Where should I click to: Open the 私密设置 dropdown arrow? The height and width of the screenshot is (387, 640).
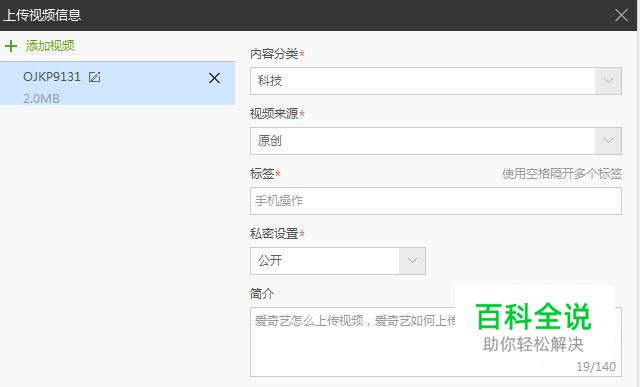[412, 260]
